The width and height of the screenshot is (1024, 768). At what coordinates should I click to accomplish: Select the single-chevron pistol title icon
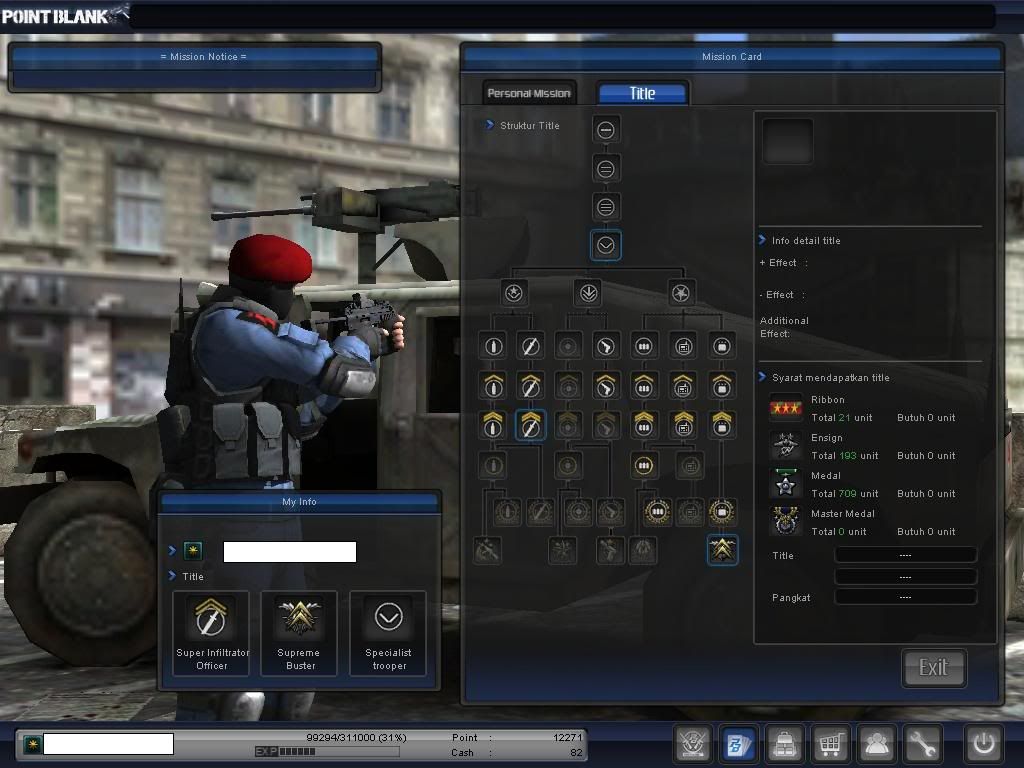pyautogui.click(x=606, y=386)
